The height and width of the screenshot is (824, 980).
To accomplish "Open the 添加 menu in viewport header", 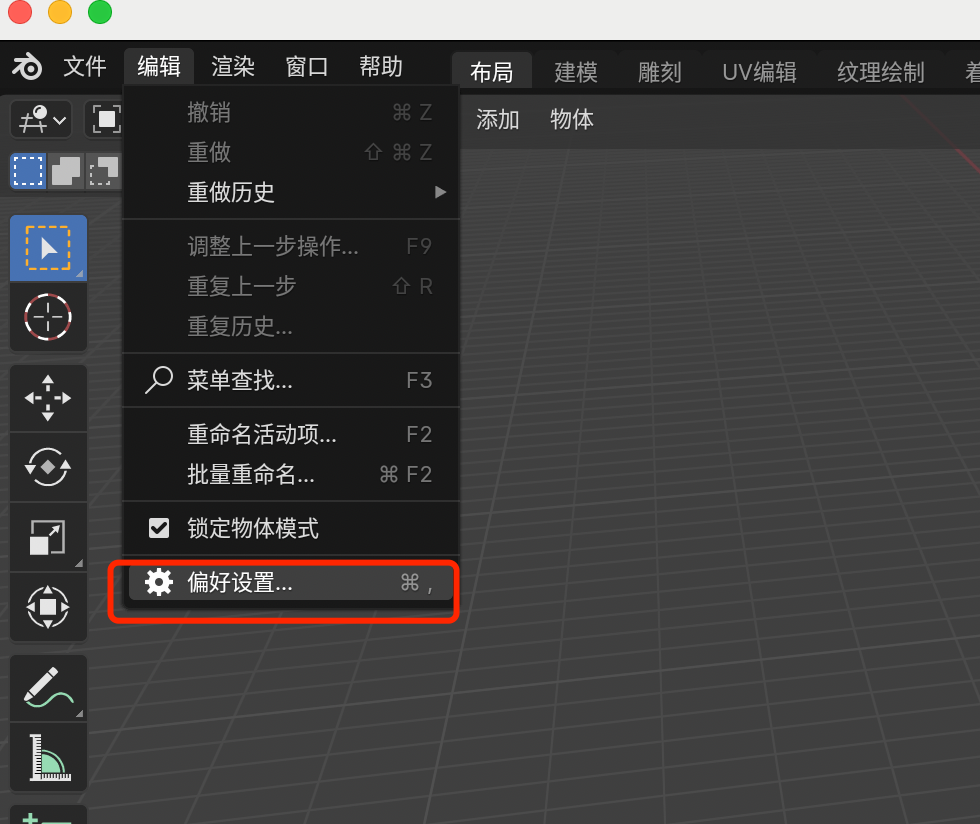I will [x=498, y=120].
